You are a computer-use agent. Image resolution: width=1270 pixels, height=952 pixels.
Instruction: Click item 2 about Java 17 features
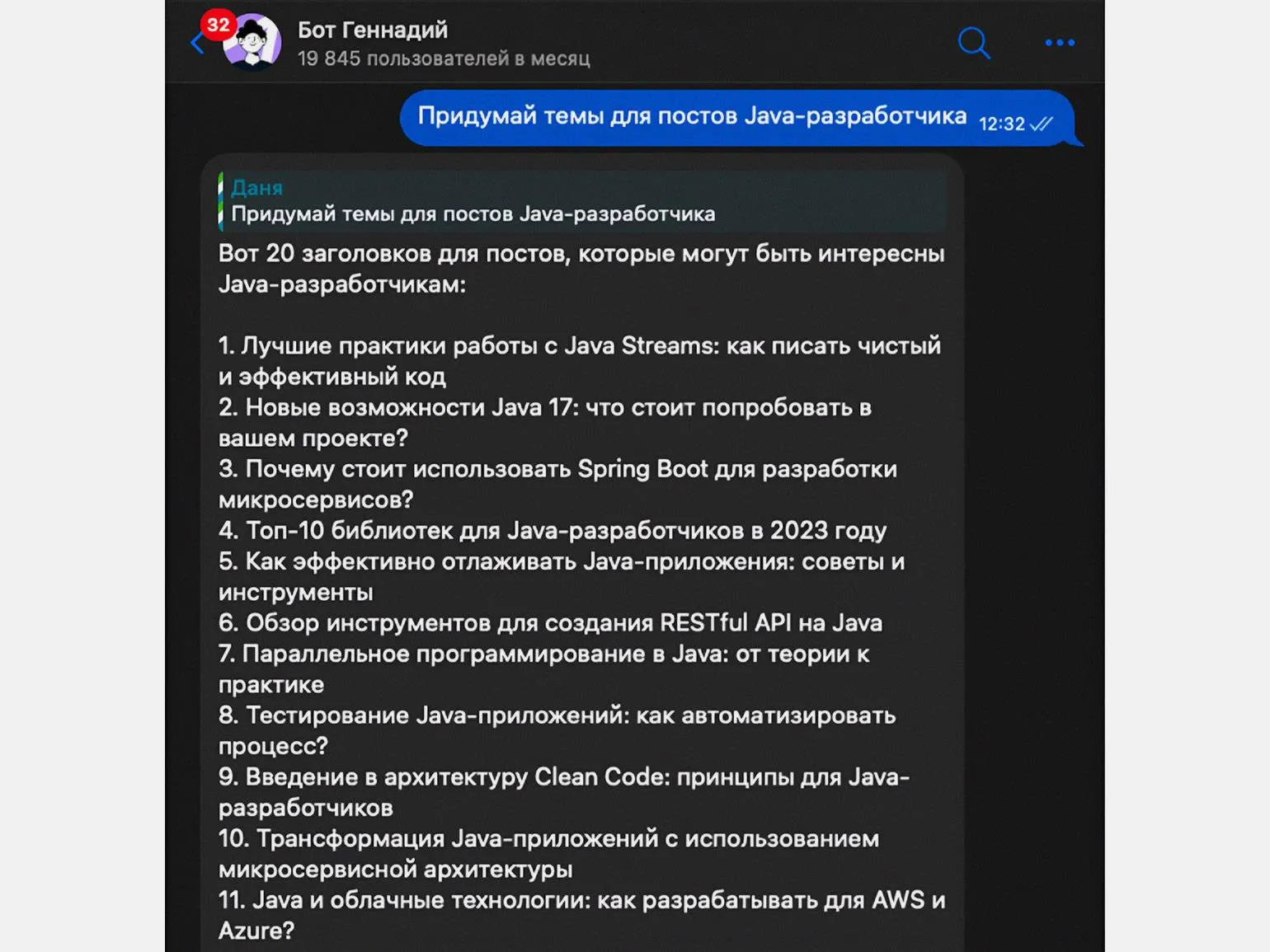pyautogui.click(x=544, y=422)
